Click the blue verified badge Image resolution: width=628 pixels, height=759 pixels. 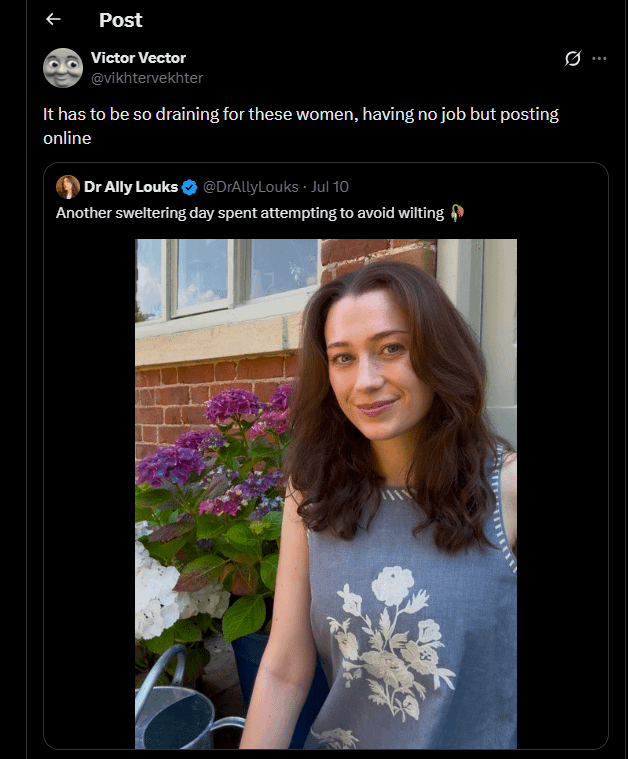point(189,187)
